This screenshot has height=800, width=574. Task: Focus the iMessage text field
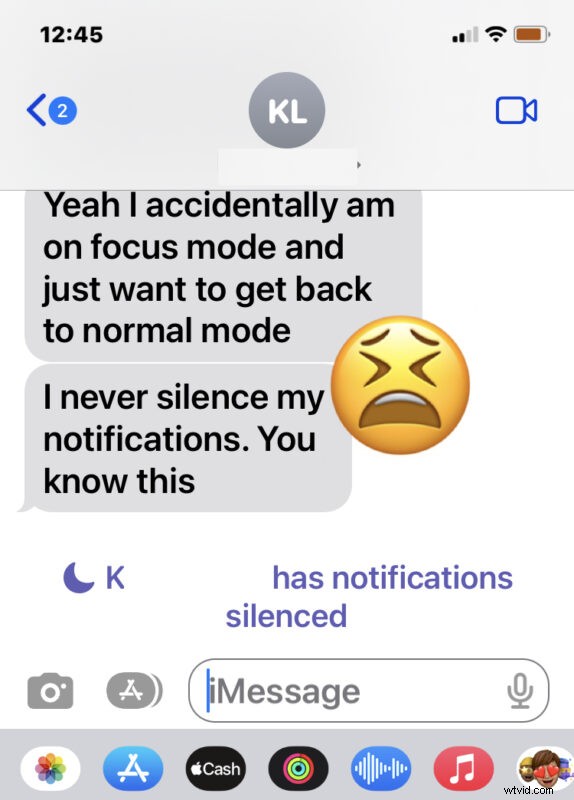coord(368,690)
